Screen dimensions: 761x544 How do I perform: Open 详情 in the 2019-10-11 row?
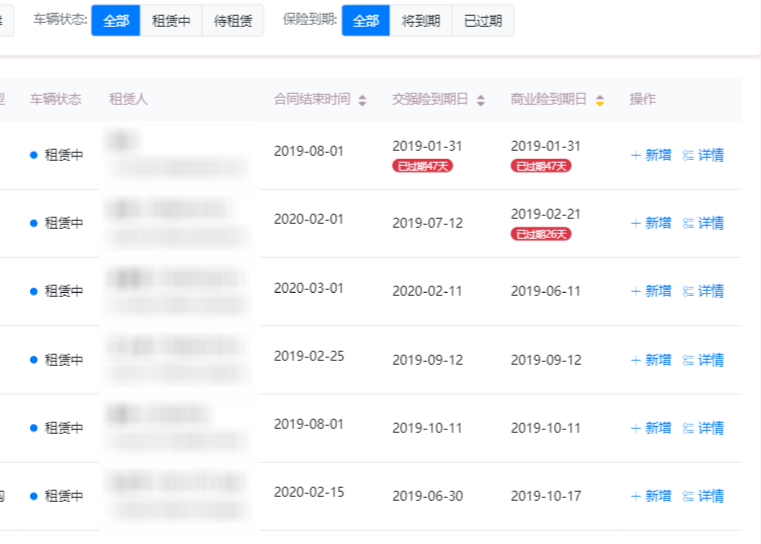pos(703,428)
